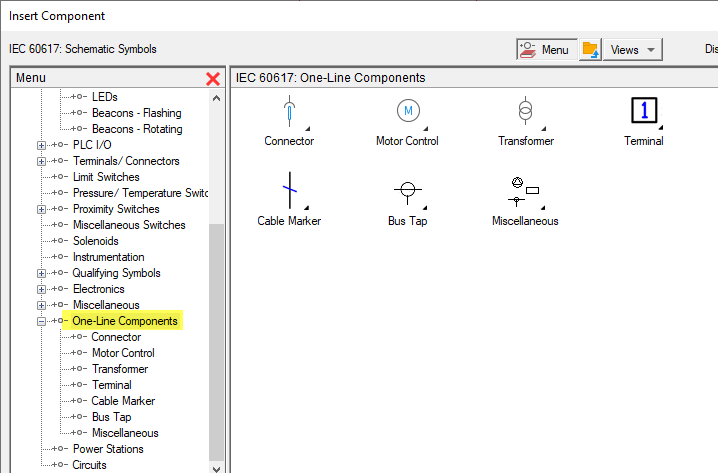
Task: Open the Miscellaneous symbols icon in panel
Action: tap(525, 192)
